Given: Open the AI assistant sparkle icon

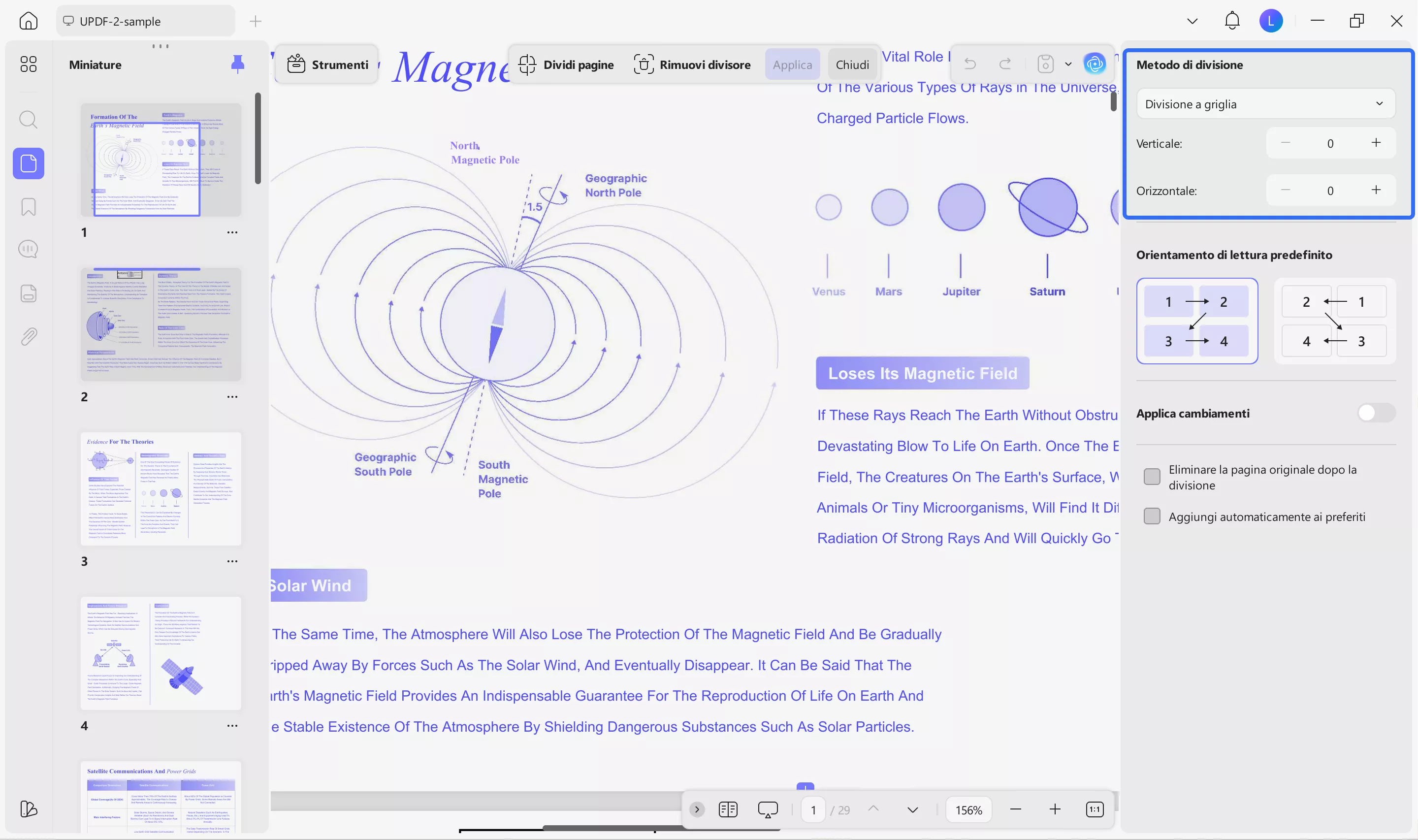Looking at the screenshot, I should point(1095,64).
